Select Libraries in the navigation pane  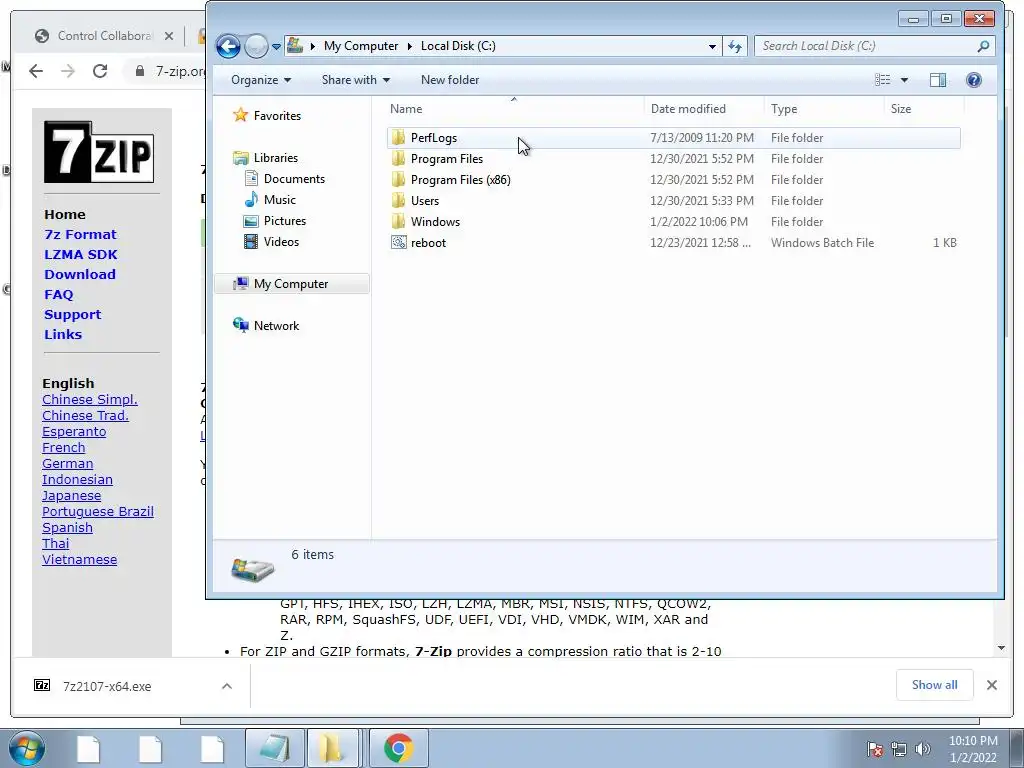275,157
